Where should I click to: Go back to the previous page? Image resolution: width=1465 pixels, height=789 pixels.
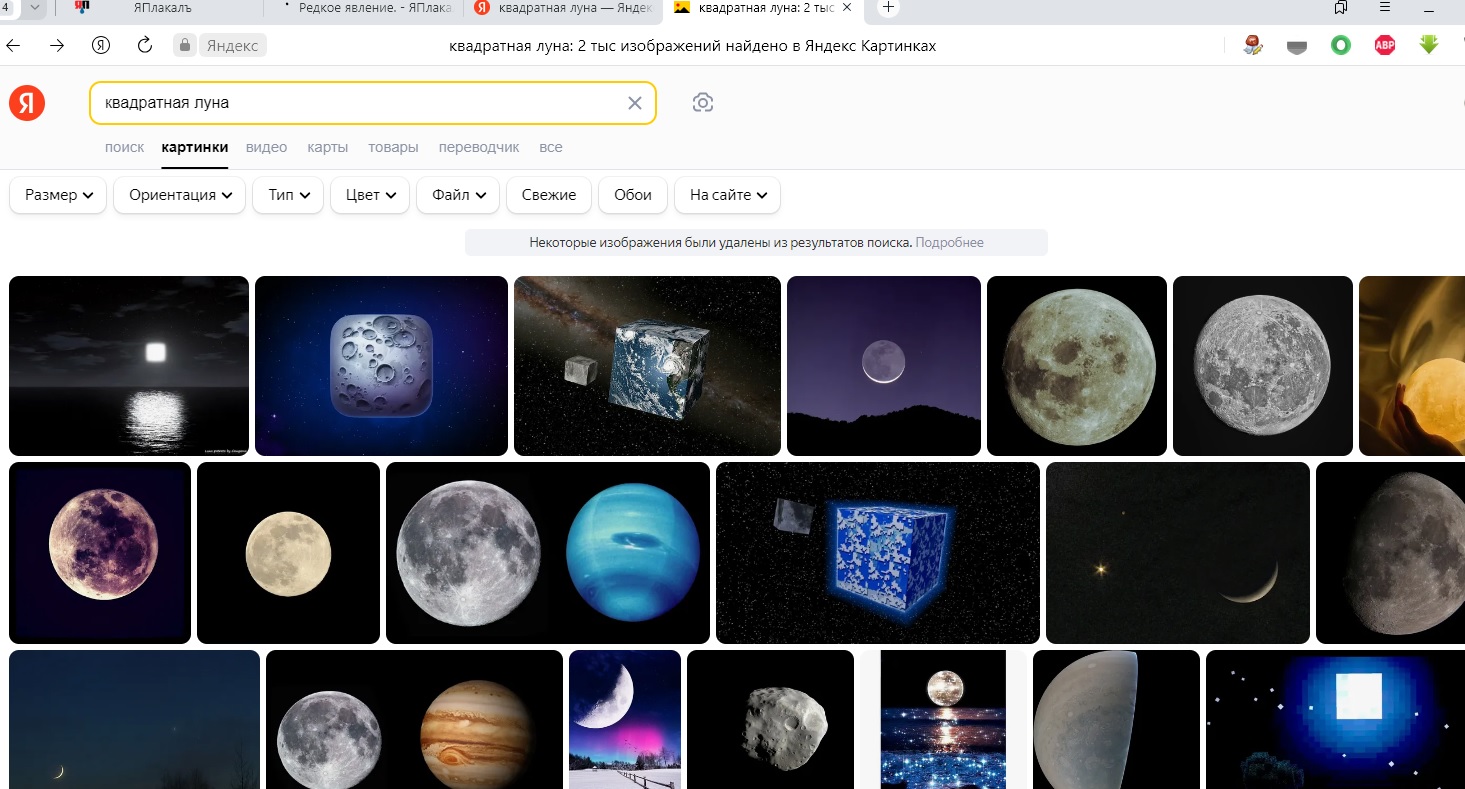(14, 45)
